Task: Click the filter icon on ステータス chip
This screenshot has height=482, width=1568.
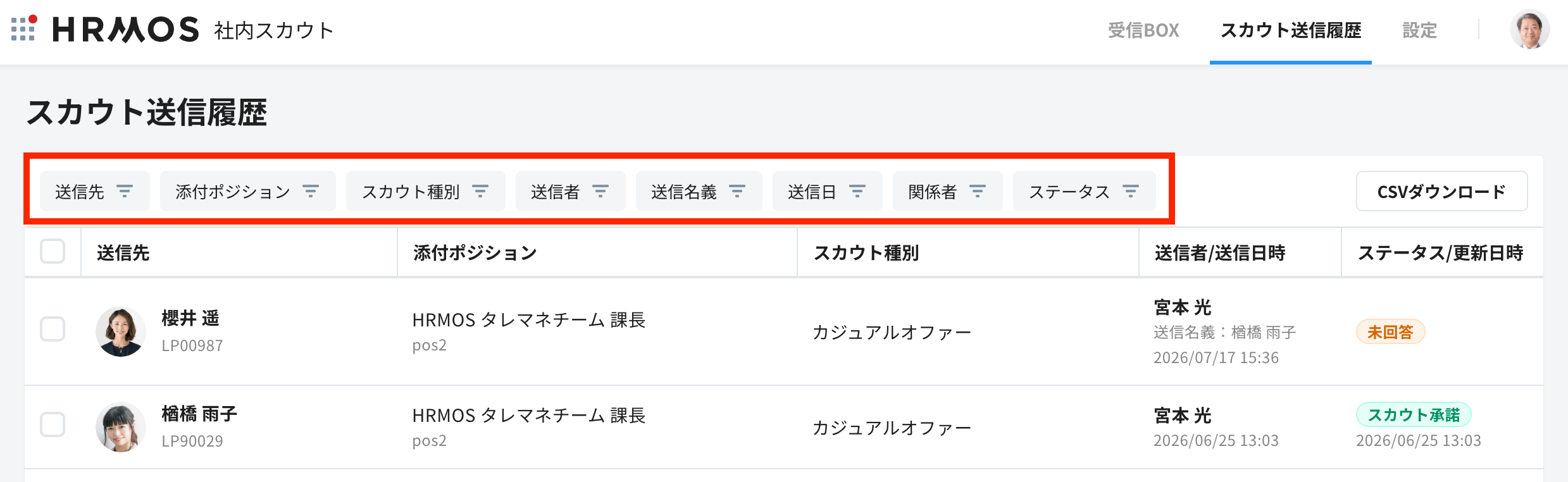Action: 1131,191
